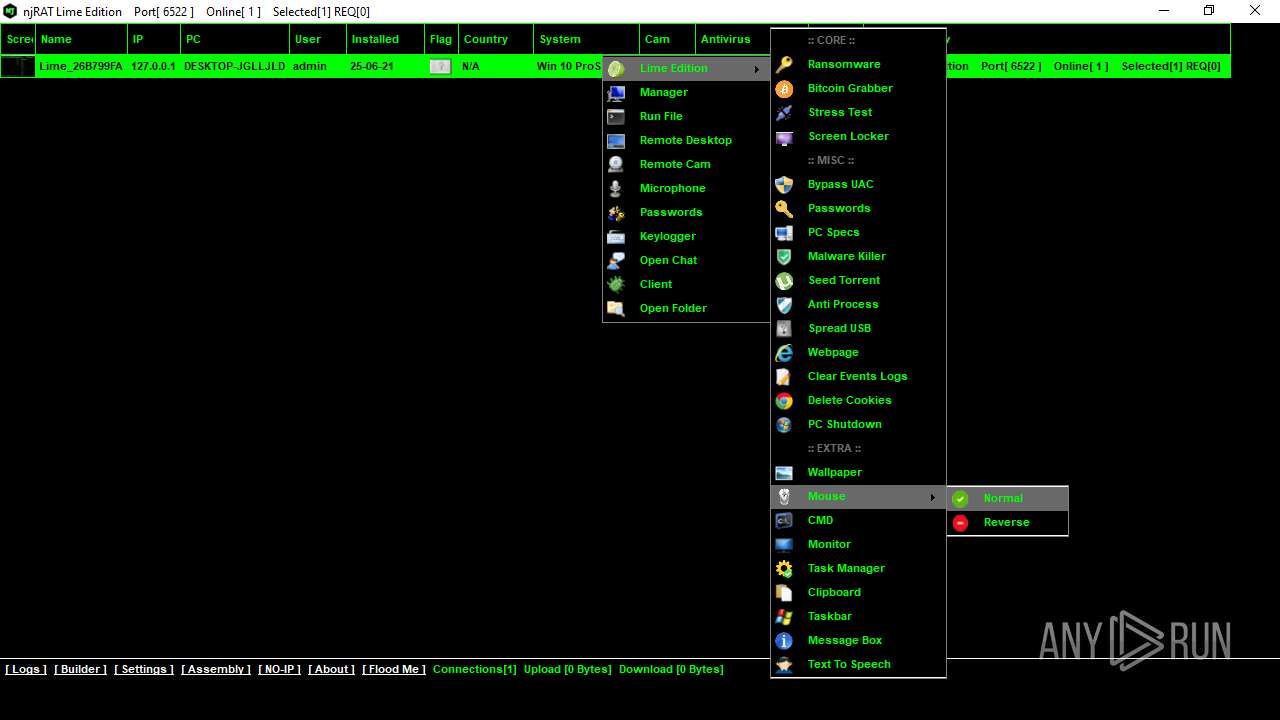Open the Assembly link

coord(216,669)
